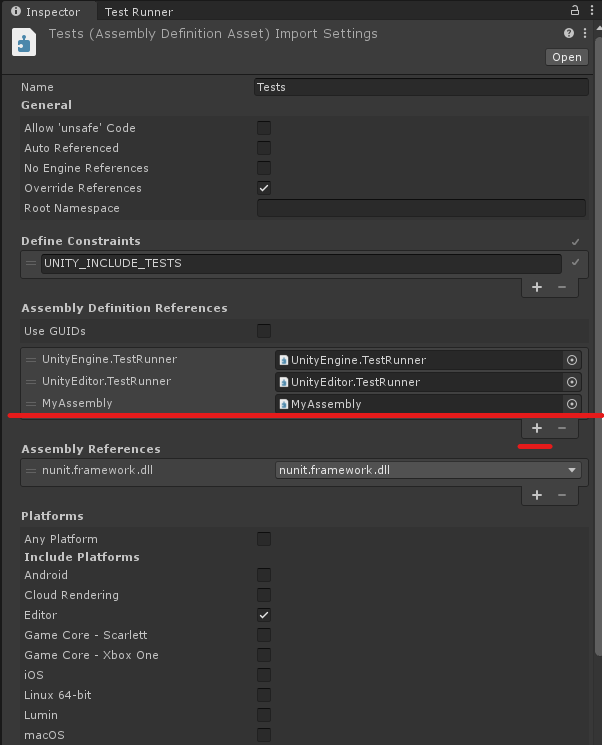Image resolution: width=604 pixels, height=745 pixels.
Task: Click object picker for MyAssembly reference
Action: (x=572, y=404)
